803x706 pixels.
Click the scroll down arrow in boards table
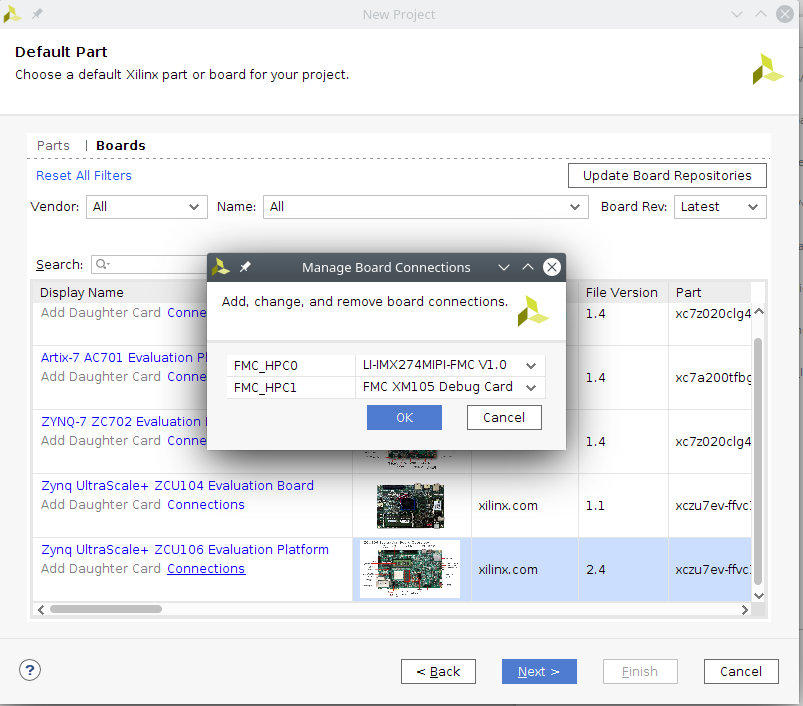(759, 595)
